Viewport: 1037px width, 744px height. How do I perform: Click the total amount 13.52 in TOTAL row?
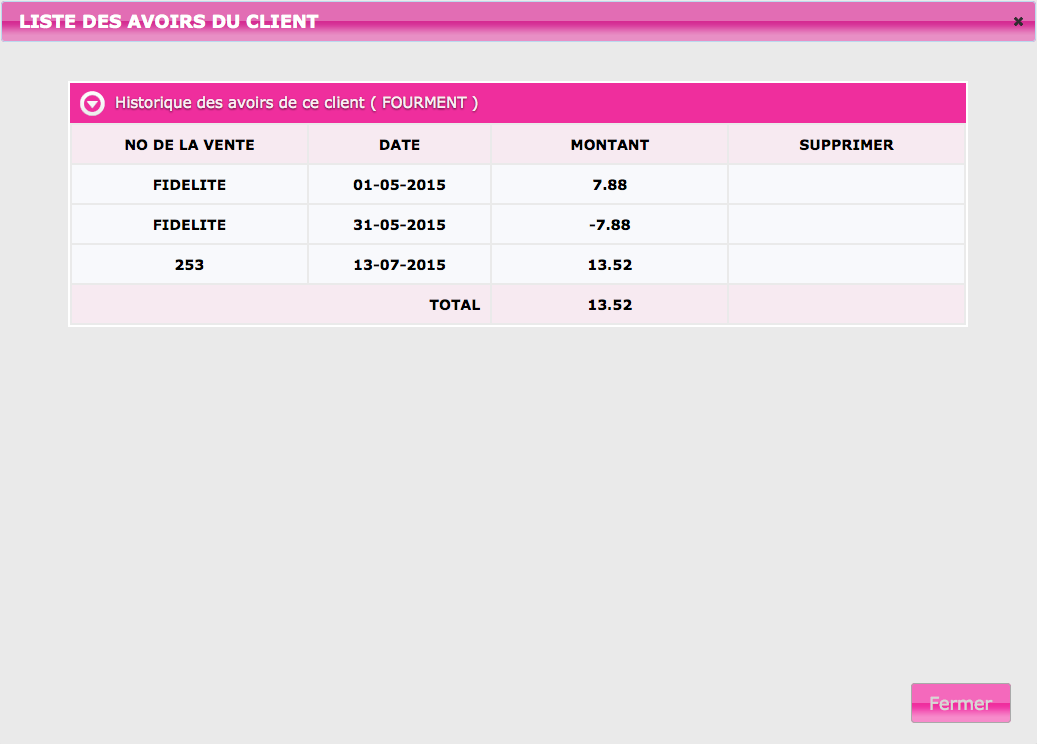(x=609, y=305)
